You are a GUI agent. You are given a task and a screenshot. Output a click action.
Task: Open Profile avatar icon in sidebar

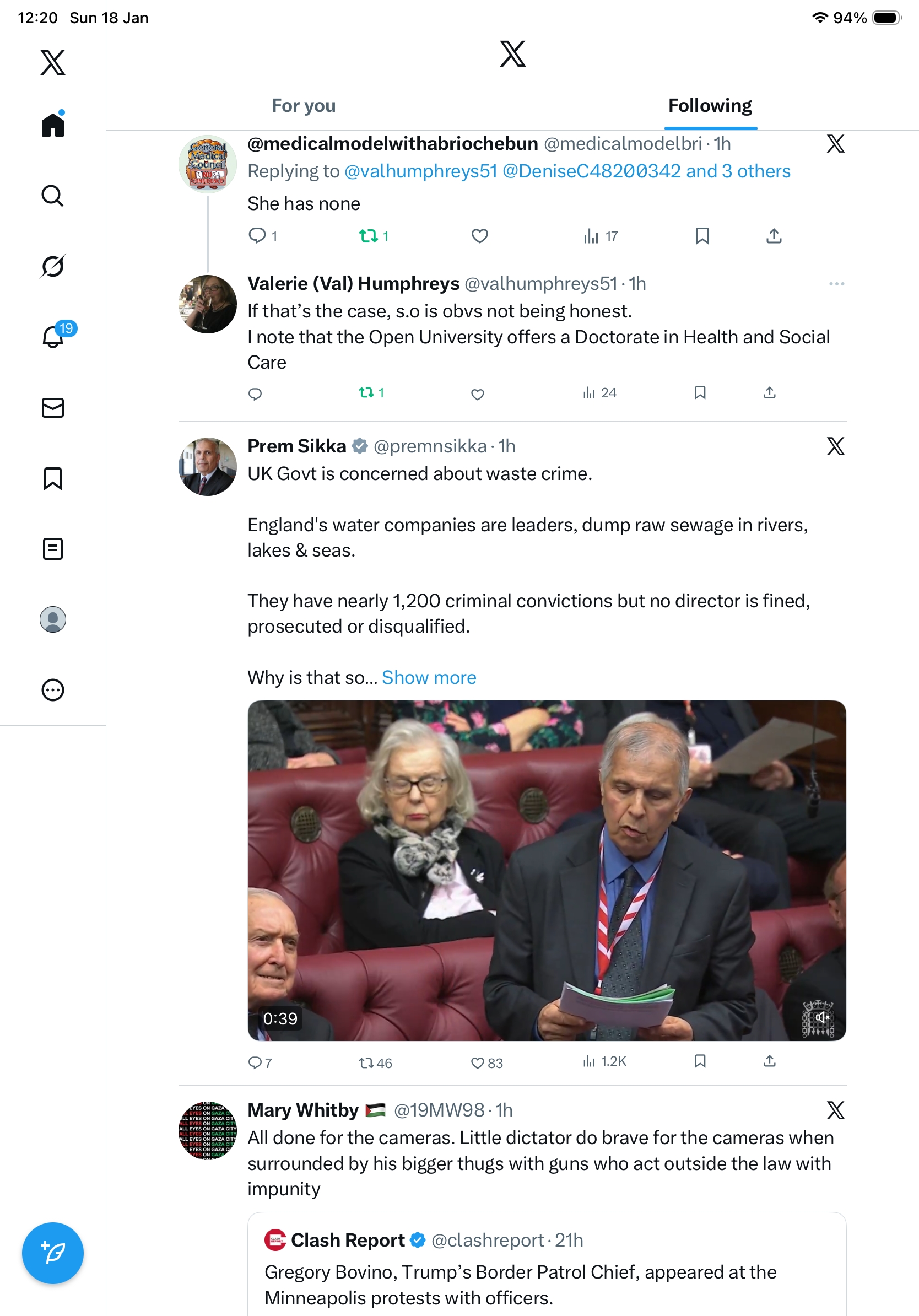[x=53, y=619]
